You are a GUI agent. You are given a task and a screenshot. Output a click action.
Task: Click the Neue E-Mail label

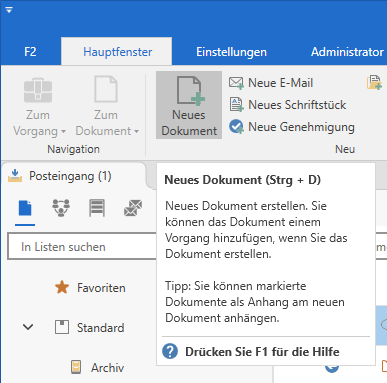click(280, 83)
